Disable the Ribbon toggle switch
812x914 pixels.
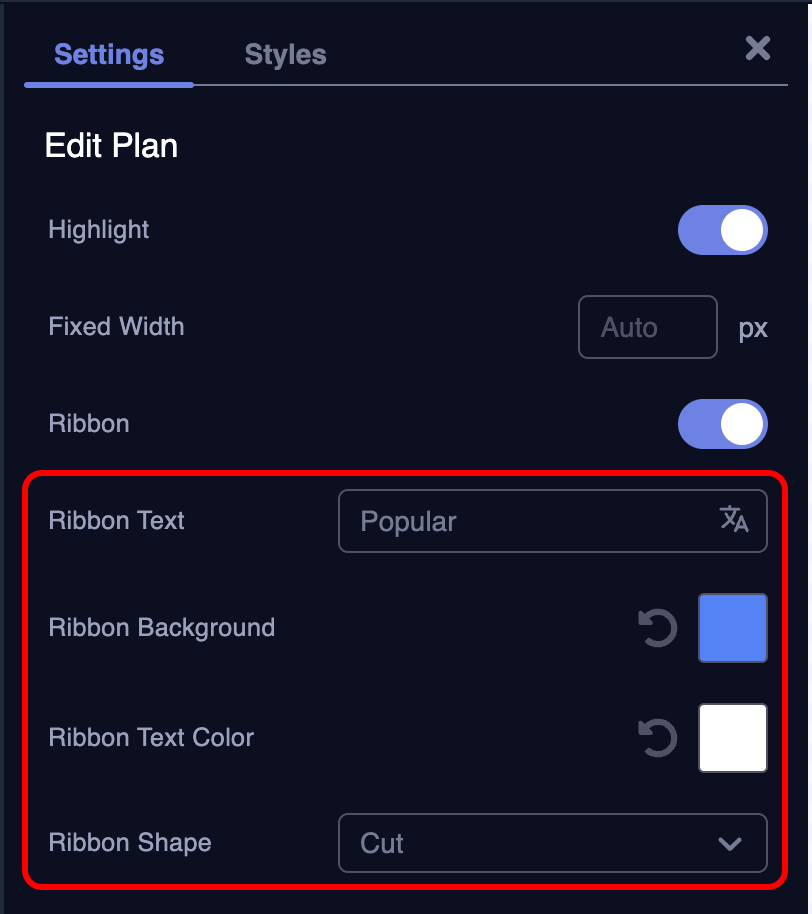[x=723, y=425]
